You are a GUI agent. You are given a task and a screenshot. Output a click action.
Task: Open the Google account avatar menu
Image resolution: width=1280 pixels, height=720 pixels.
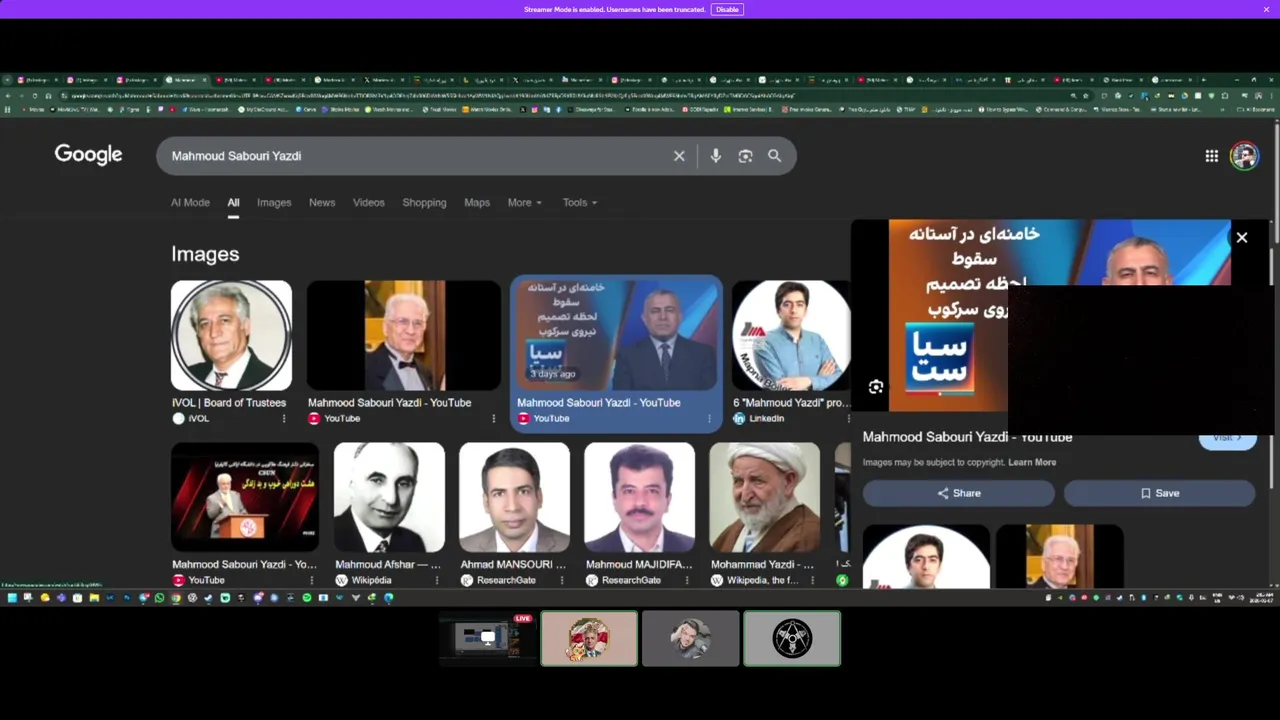[x=1244, y=156]
